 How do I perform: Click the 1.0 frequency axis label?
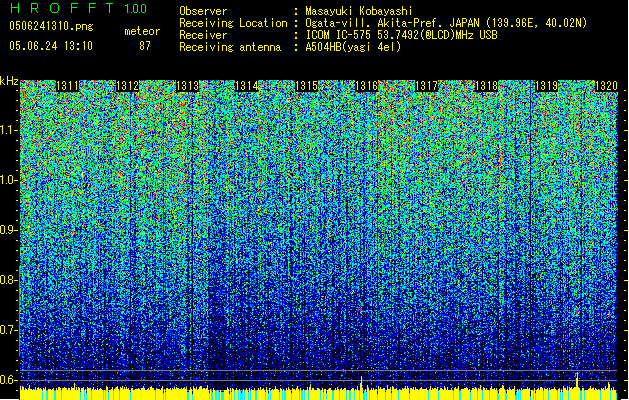coord(8,180)
